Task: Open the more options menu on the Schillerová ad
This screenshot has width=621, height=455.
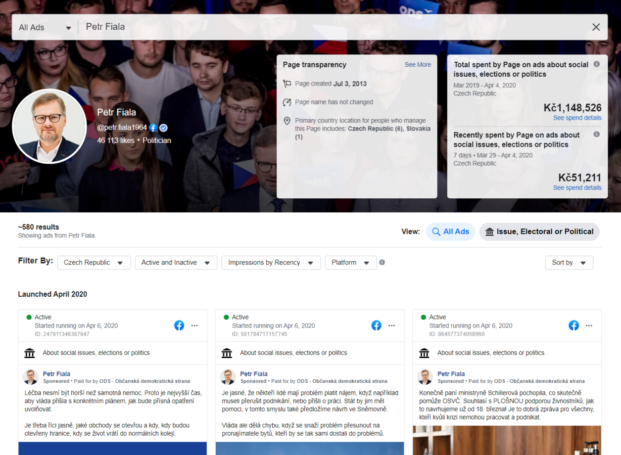Action: click(589, 326)
